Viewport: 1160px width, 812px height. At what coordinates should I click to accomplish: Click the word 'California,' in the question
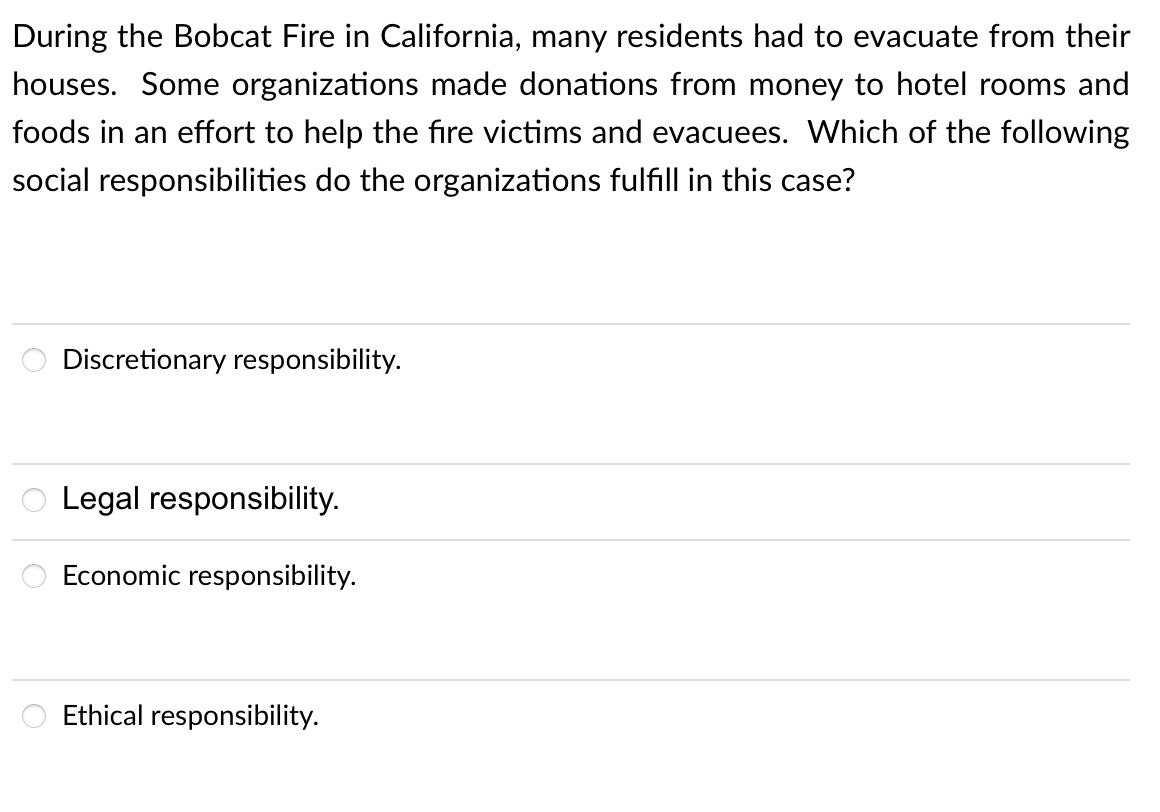coord(451,36)
